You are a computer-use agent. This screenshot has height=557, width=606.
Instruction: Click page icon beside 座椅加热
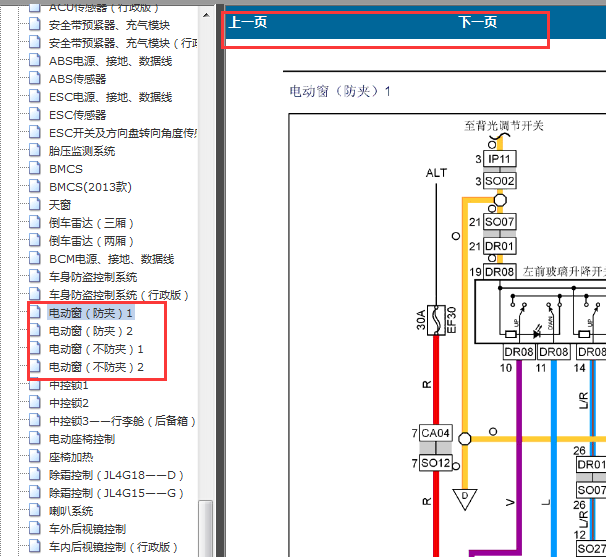pyautogui.click(x=35, y=456)
